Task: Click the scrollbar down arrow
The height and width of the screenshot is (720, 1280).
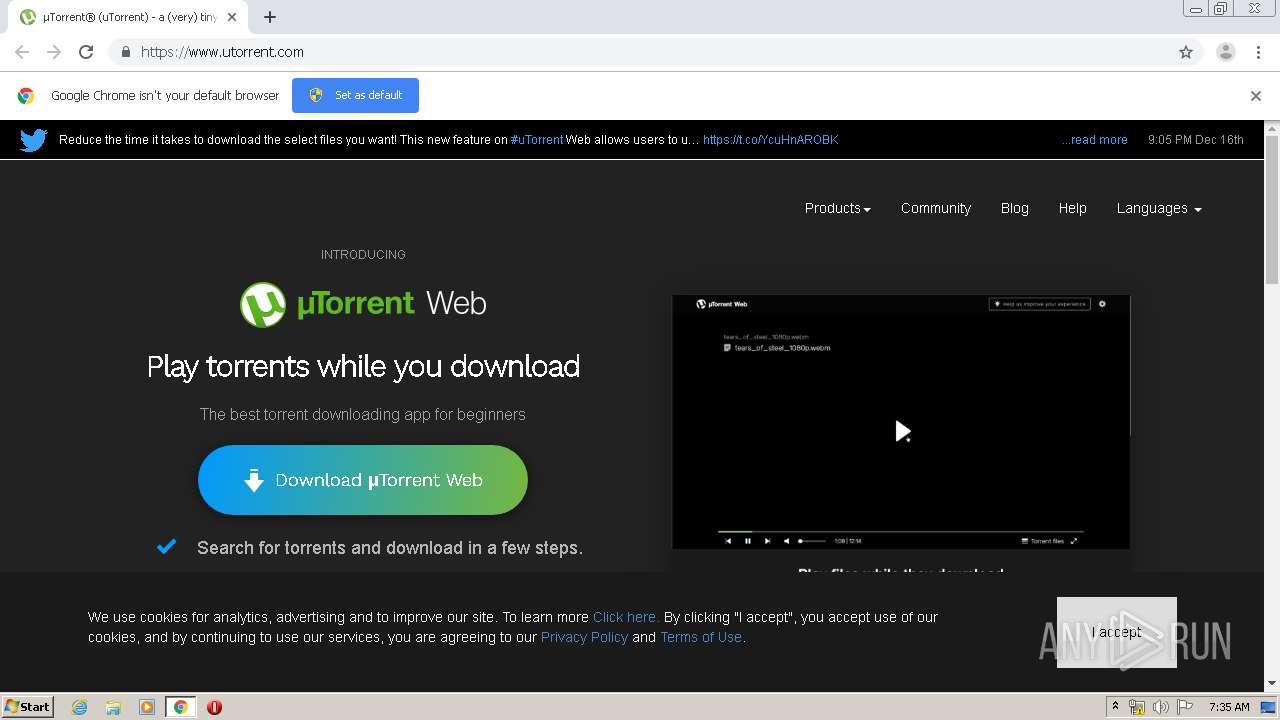Action: click(1272, 684)
